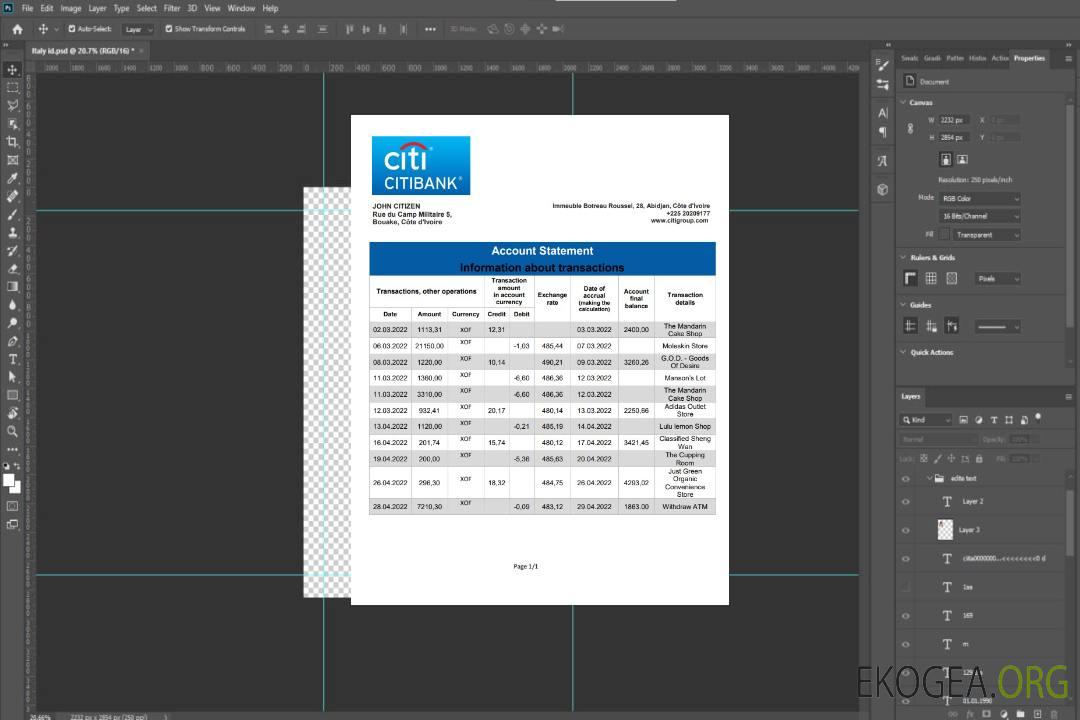This screenshot has height=720, width=1080.
Task: Open the layer Kind filter dropdown
Action: pos(926,420)
